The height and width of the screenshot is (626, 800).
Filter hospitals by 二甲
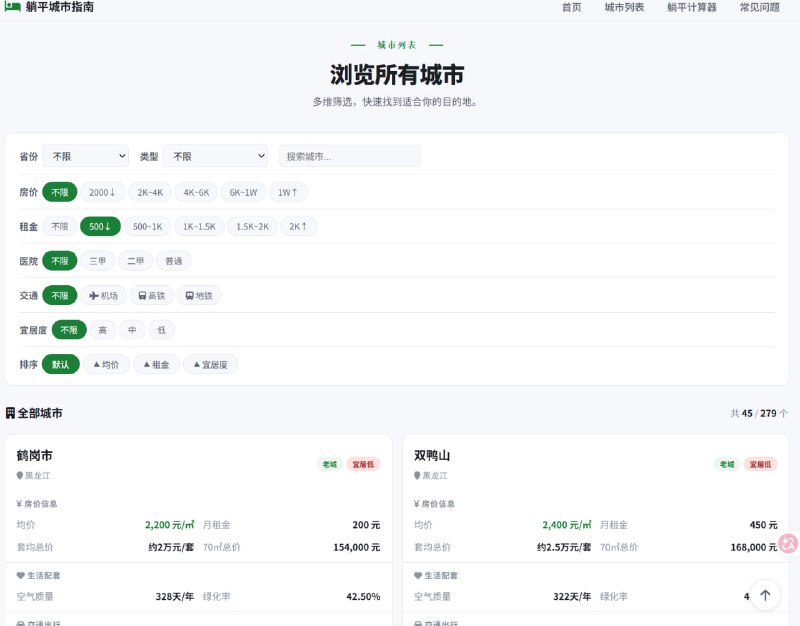click(136, 261)
